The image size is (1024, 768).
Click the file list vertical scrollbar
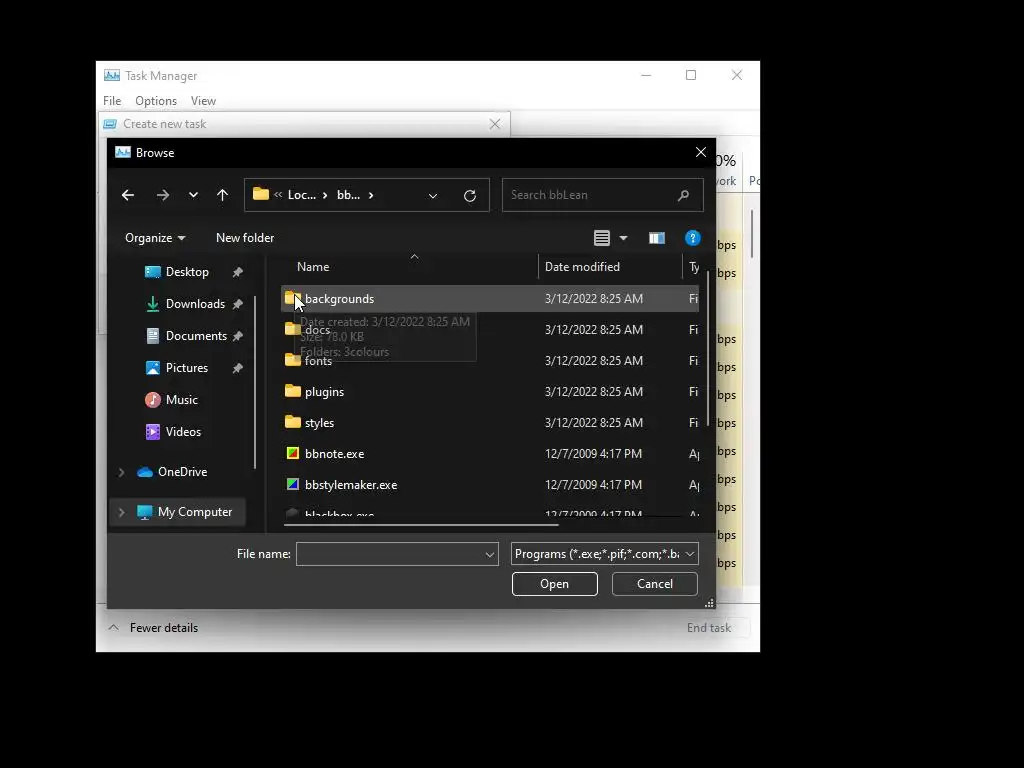tap(708, 349)
